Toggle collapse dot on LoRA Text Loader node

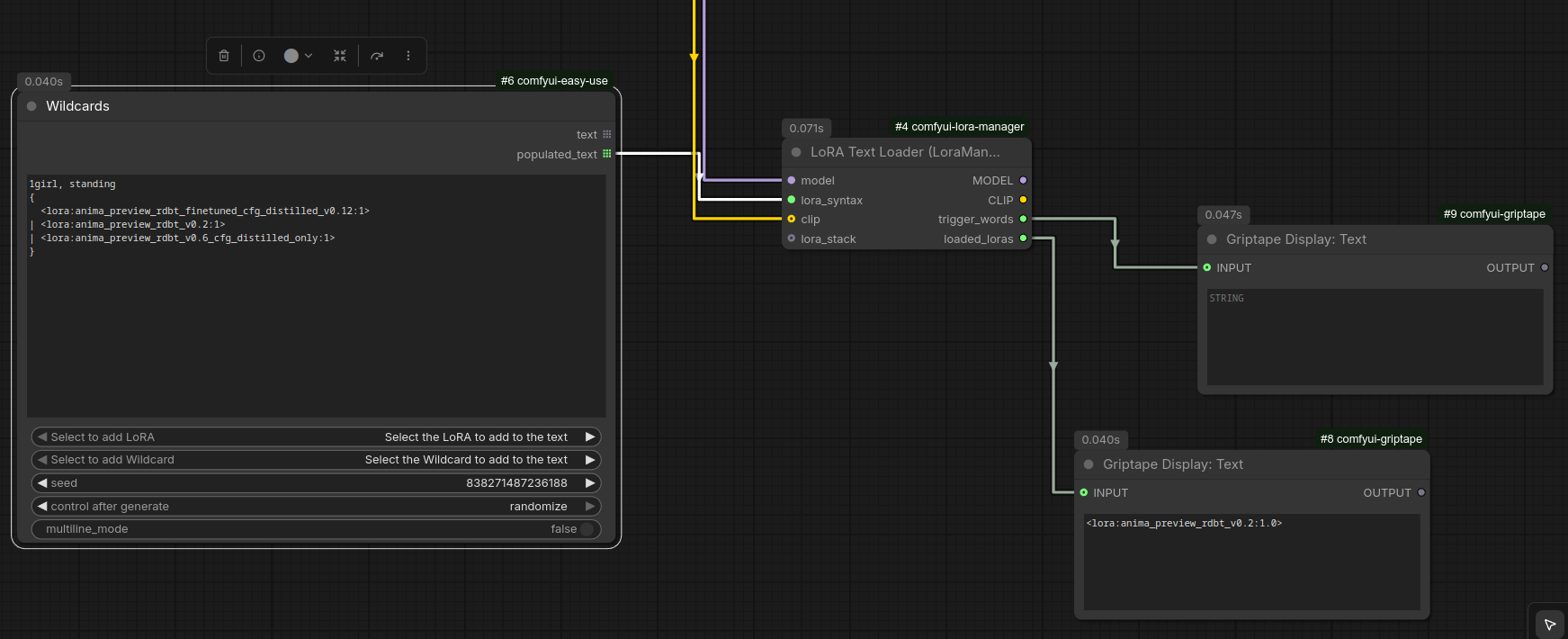796,152
